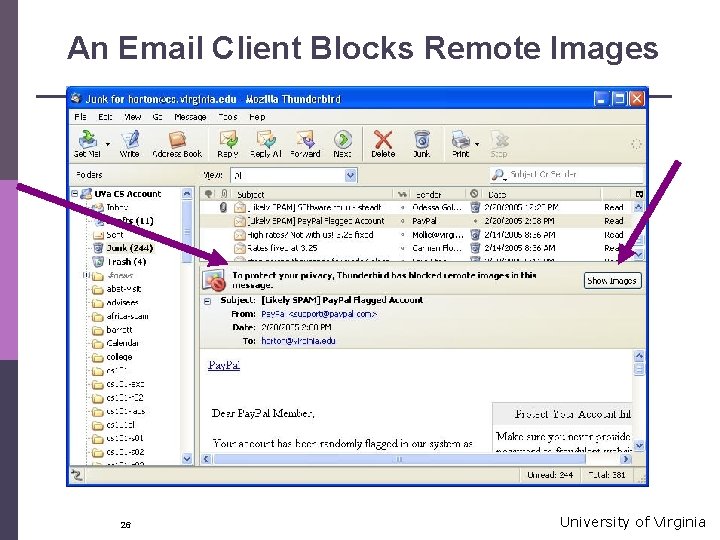Go to Next unread message
Viewport: 720px width, 540px height.
[x=343, y=143]
